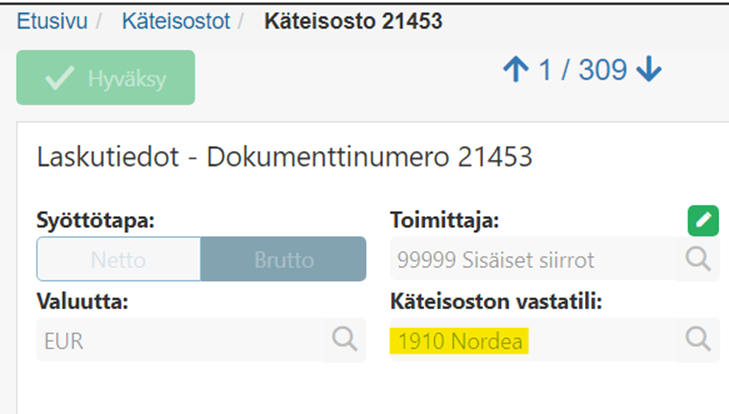Screen dimensions: 729x414
Task: Click the Käteisosto 21453 breadcrumb title
Action: tap(353, 21)
